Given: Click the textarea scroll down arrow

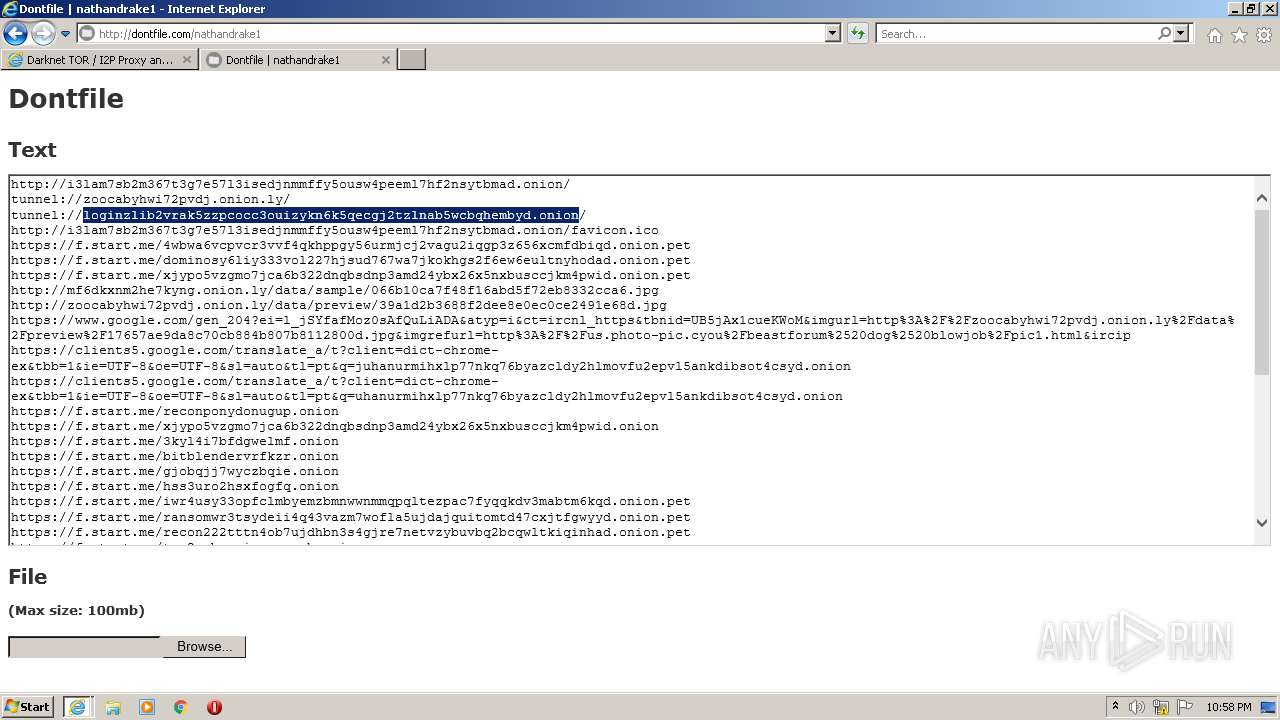Looking at the screenshot, I should [x=1261, y=523].
